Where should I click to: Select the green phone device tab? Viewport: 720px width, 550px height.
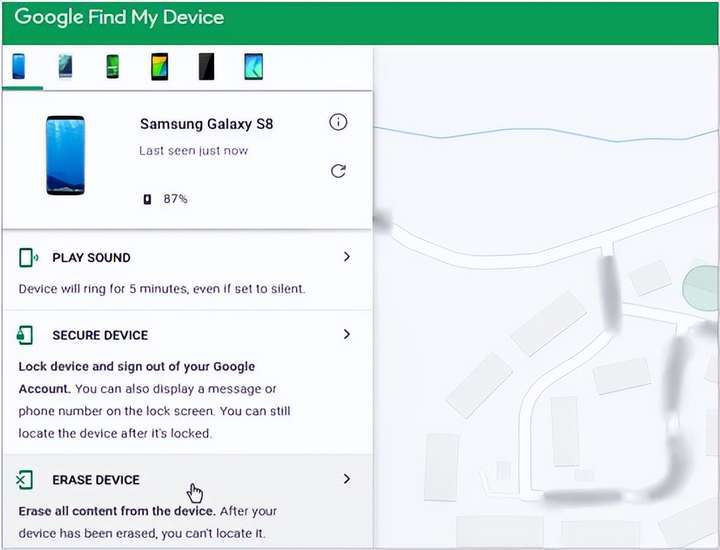(112, 67)
